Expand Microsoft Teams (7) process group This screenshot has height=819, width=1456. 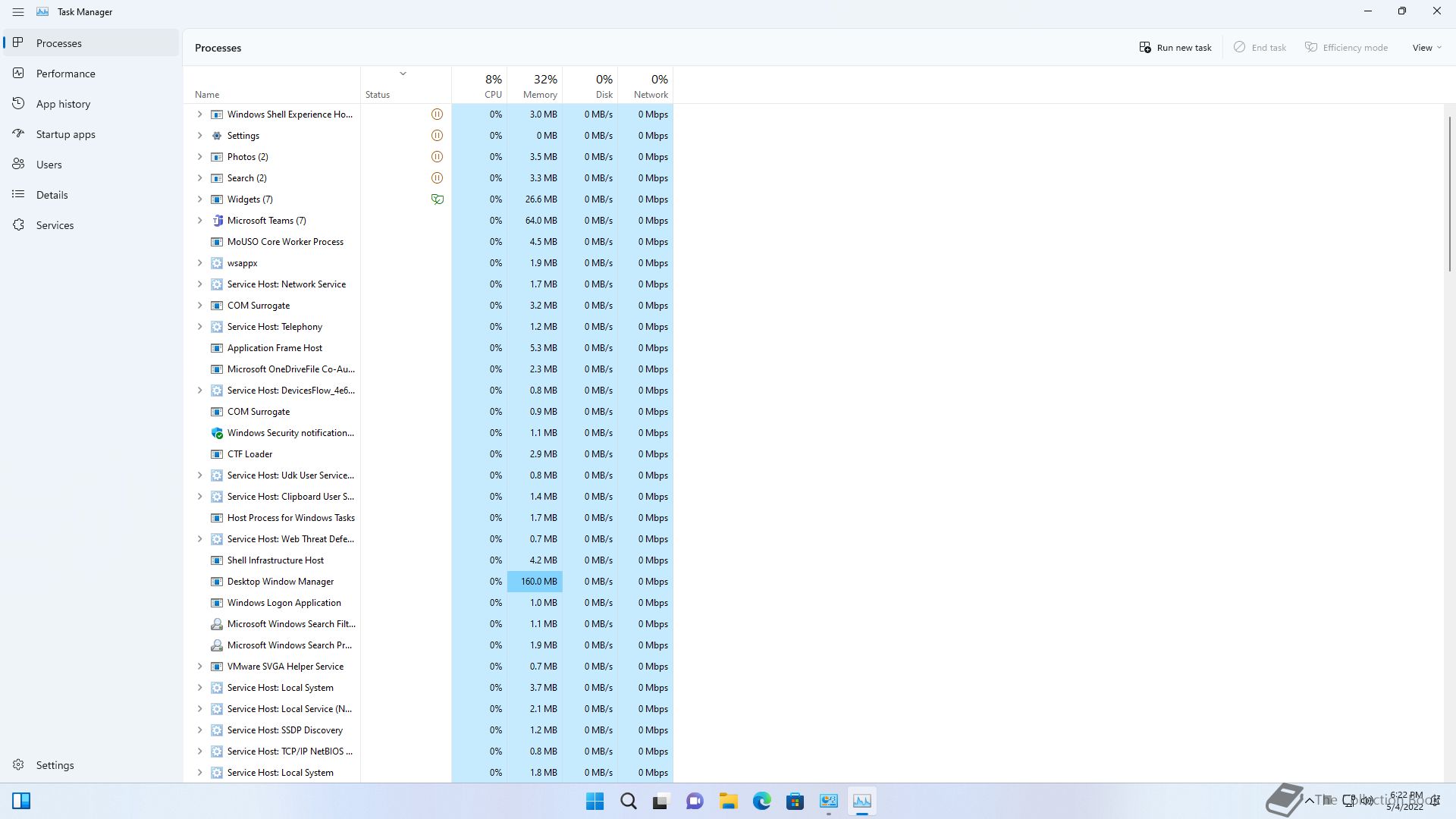(199, 221)
